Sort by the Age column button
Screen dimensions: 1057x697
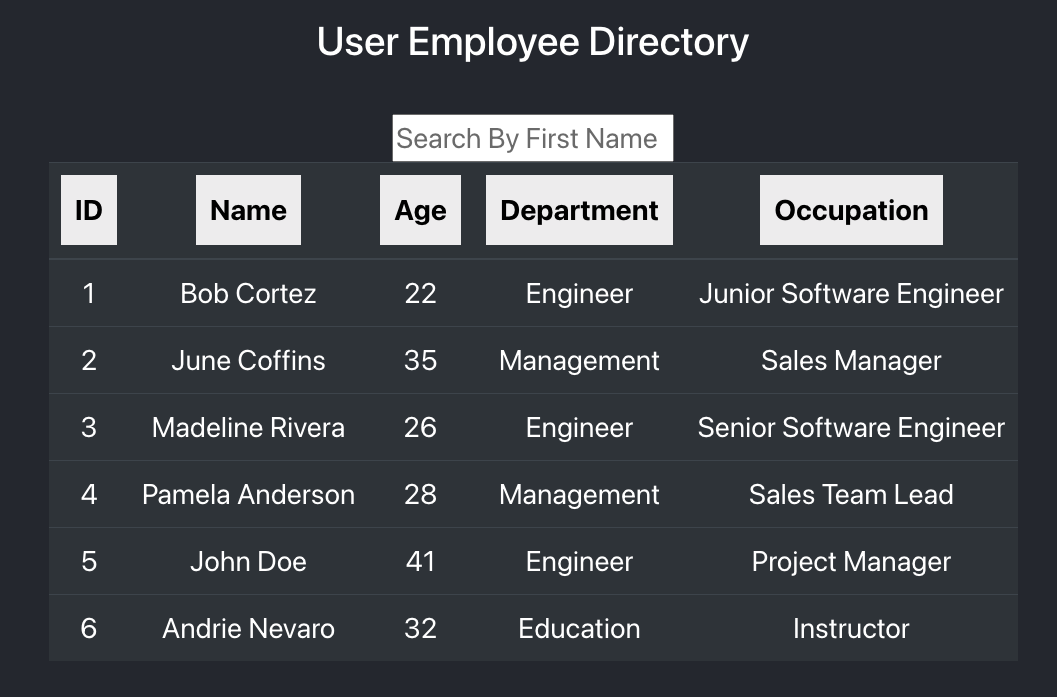(x=421, y=210)
